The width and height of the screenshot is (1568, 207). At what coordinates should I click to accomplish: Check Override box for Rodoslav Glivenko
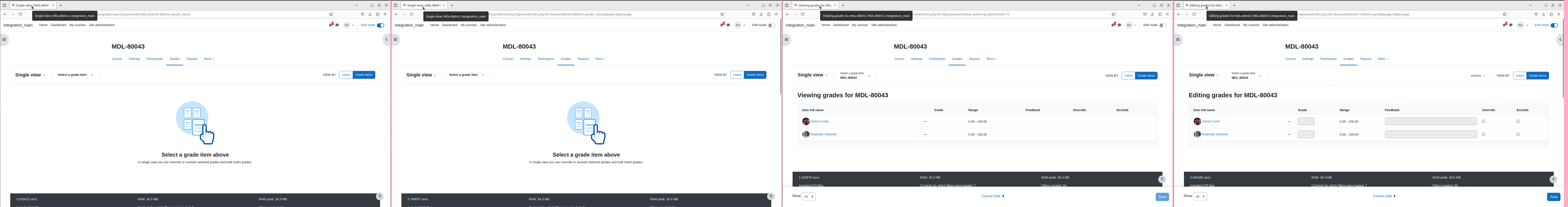(1483, 134)
